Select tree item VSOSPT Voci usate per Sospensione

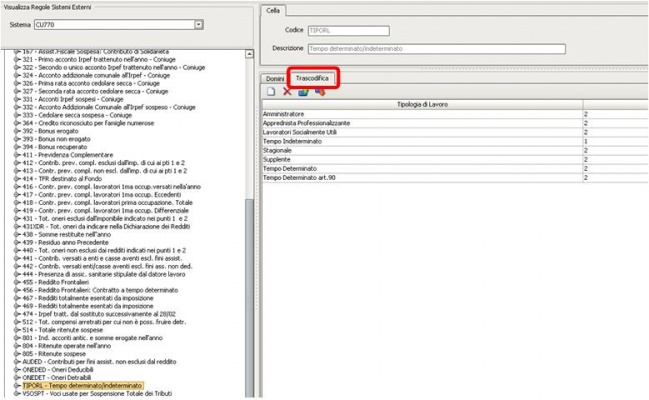(x=97, y=393)
